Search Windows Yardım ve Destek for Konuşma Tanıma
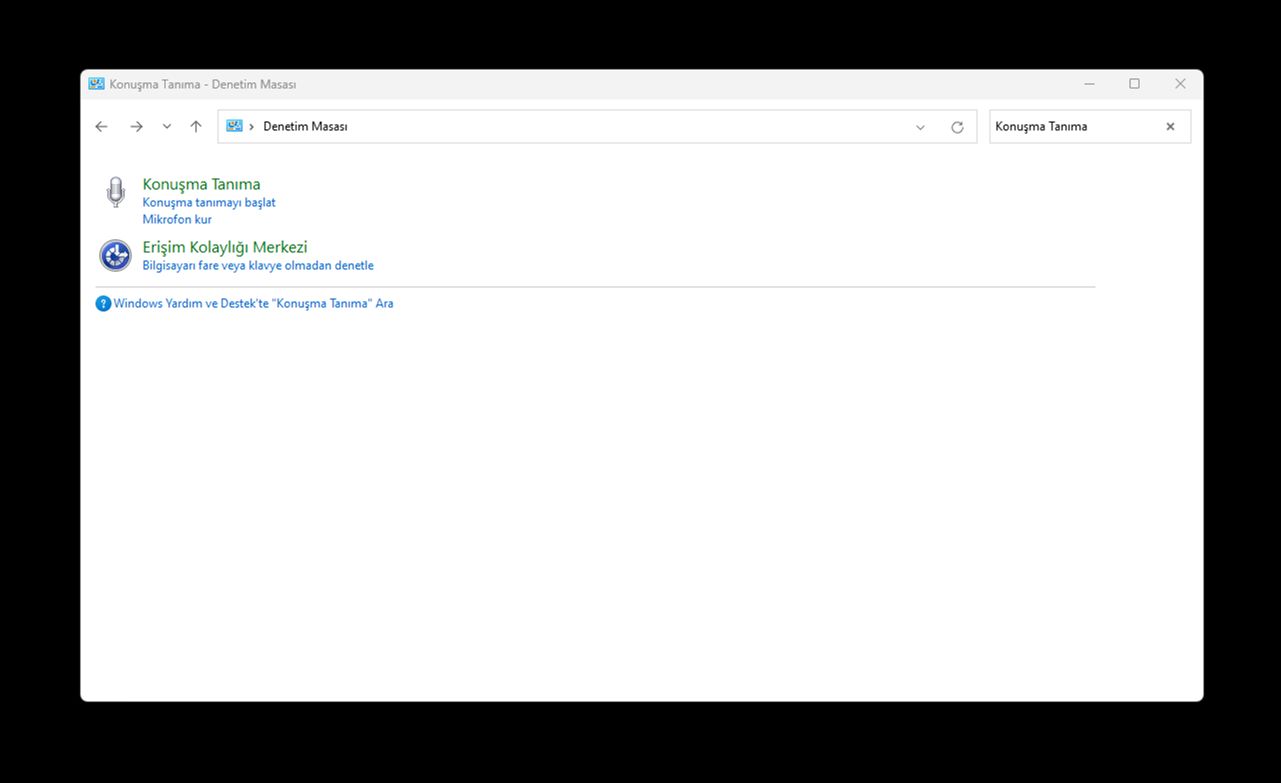This screenshot has width=1281, height=783. 253,304
